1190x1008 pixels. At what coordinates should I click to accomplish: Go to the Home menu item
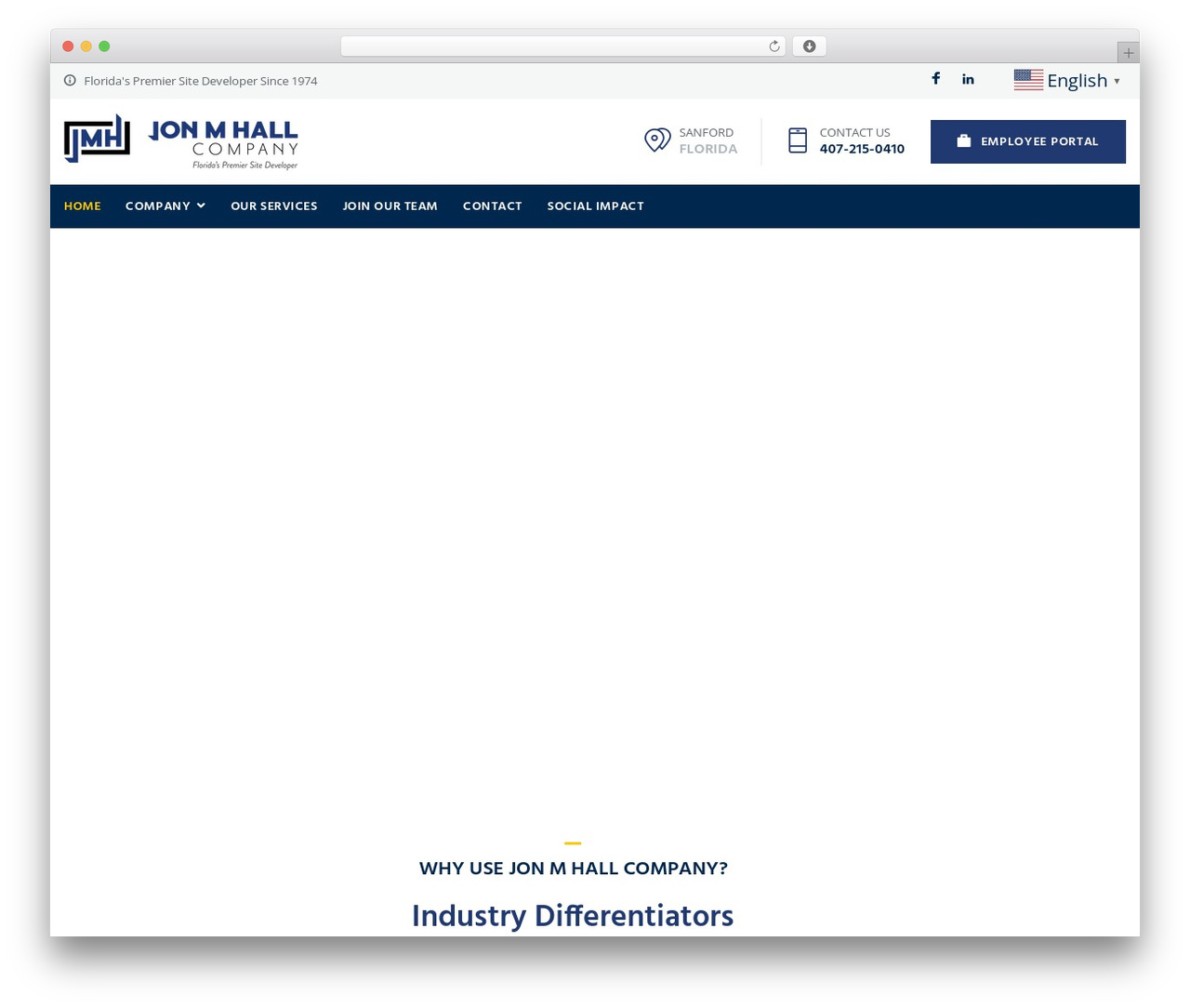pyautogui.click(x=83, y=206)
